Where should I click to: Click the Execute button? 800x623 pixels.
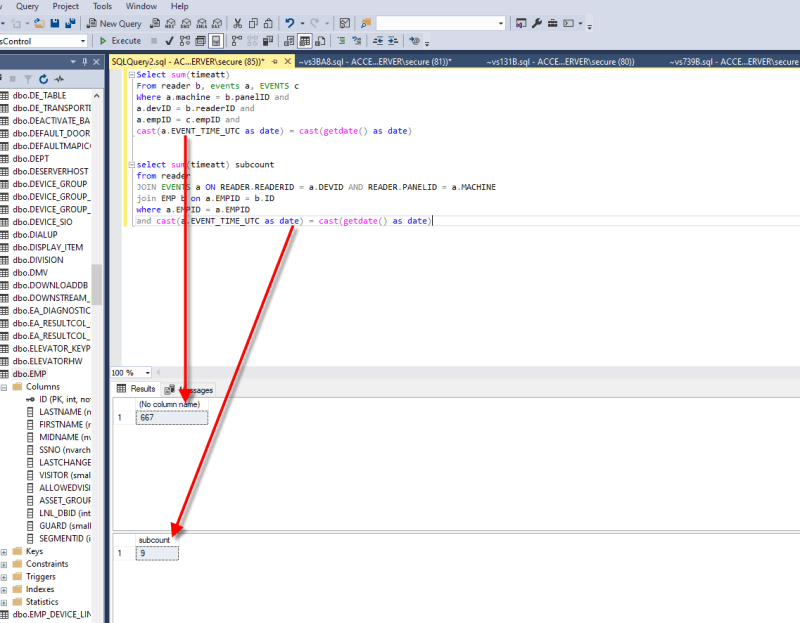pos(120,41)
